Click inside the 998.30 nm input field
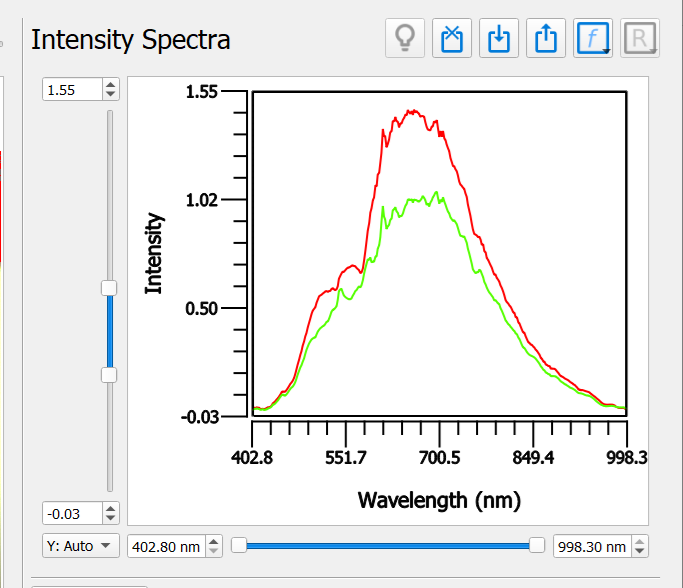This screenshot has height=588, width=683. (x=590, y=546)
